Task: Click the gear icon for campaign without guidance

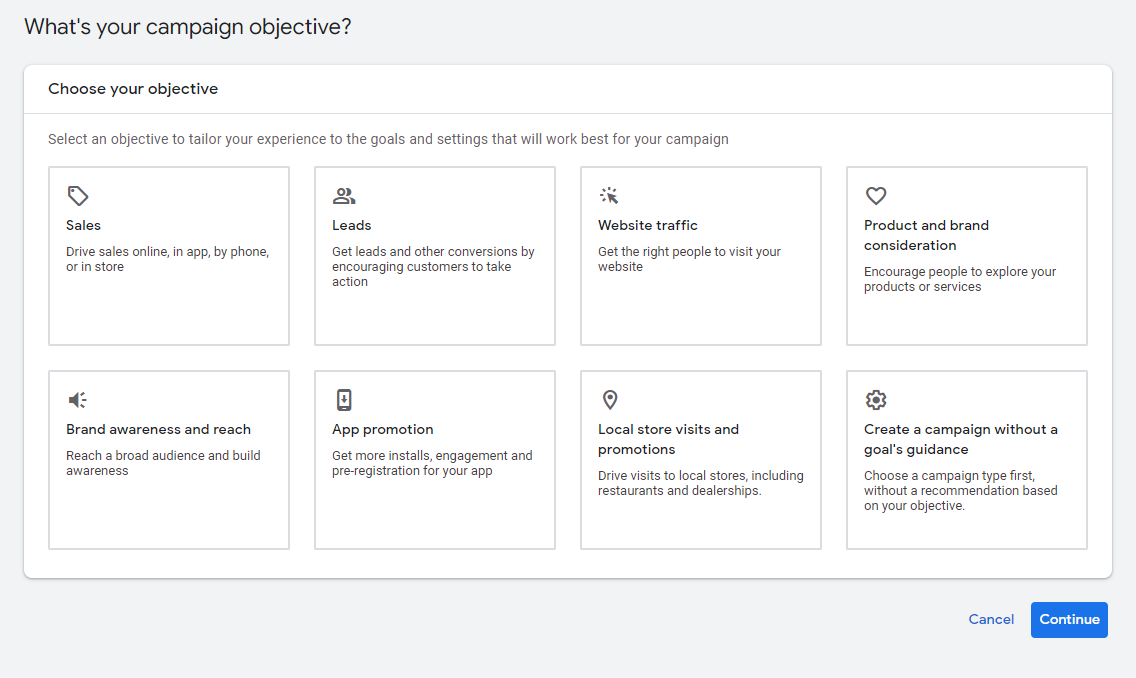Action: click(876, 400)
